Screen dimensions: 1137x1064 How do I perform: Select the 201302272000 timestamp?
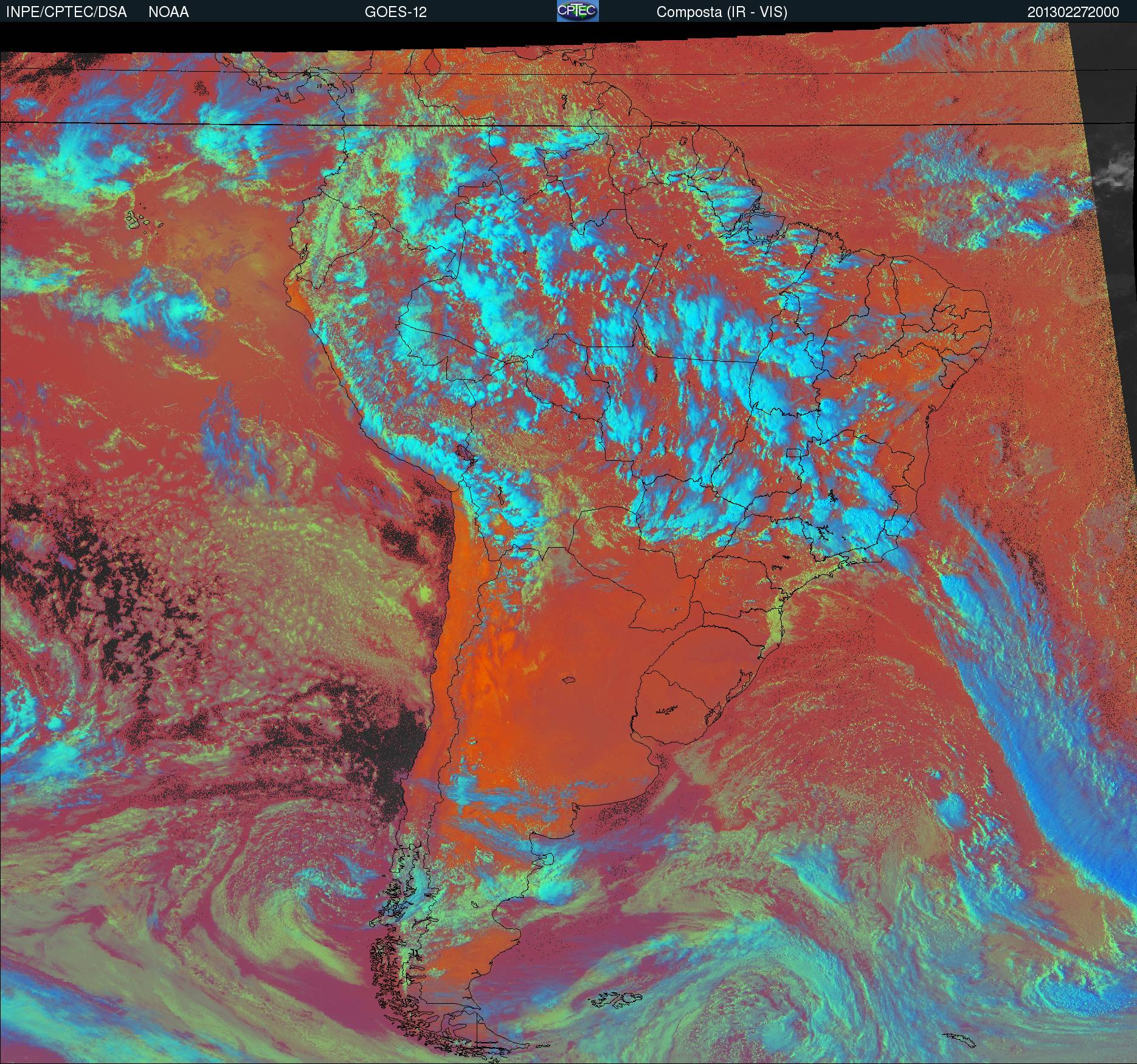click(x=1073, y=12)
